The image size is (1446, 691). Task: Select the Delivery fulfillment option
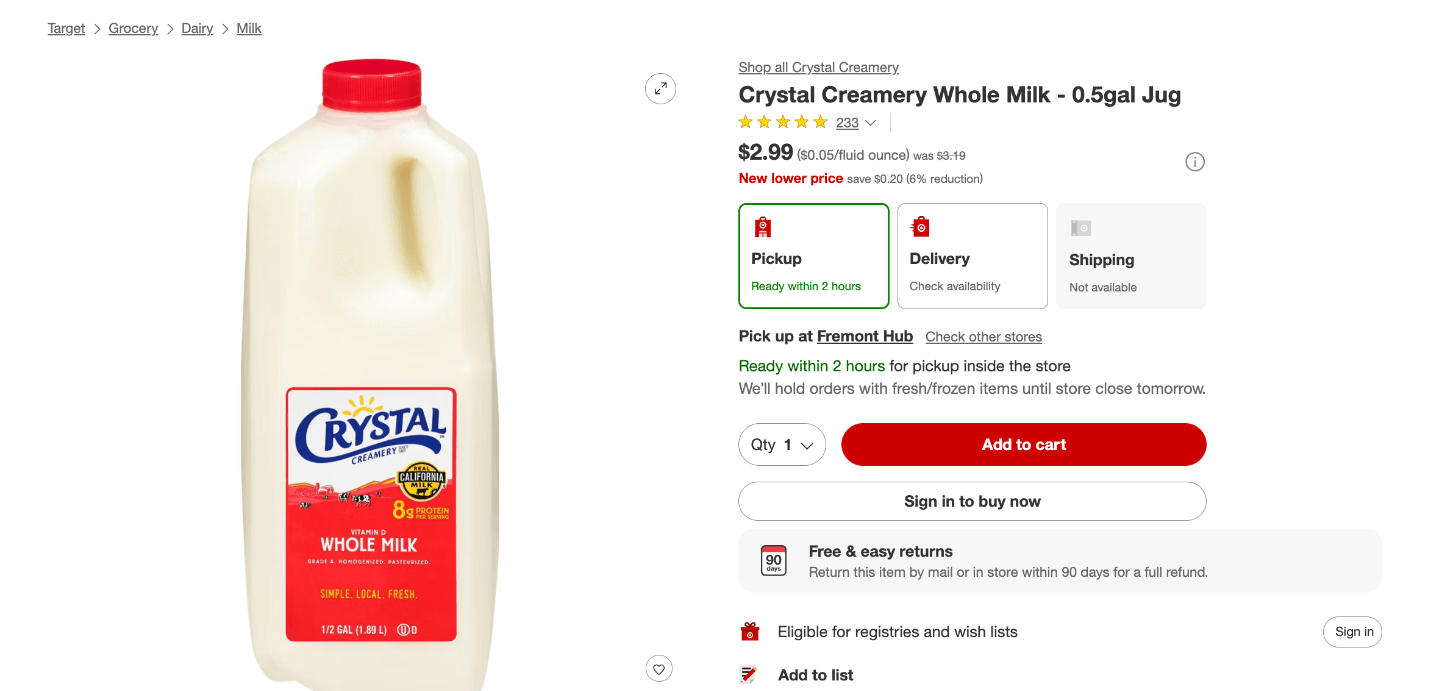click(x=972, y=256)
